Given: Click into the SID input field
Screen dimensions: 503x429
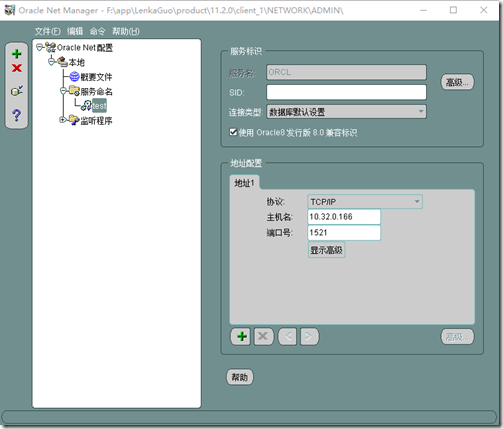Looking at the screenshot, I should 346,92.
